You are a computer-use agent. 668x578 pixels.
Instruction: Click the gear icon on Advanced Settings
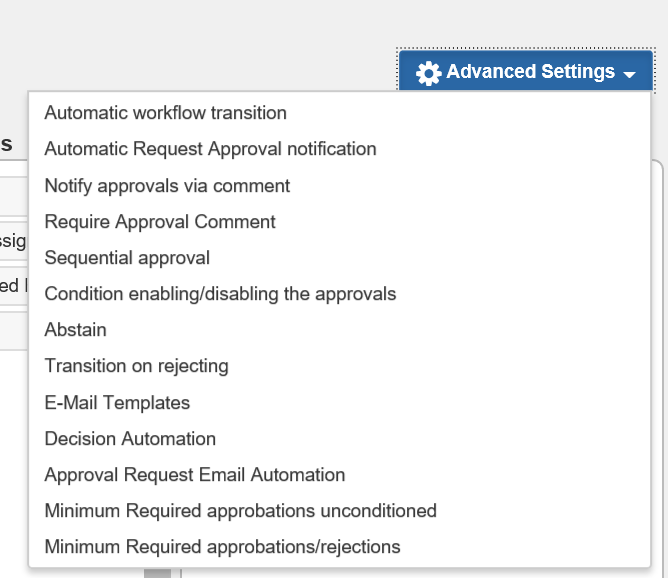coord(428,73)
